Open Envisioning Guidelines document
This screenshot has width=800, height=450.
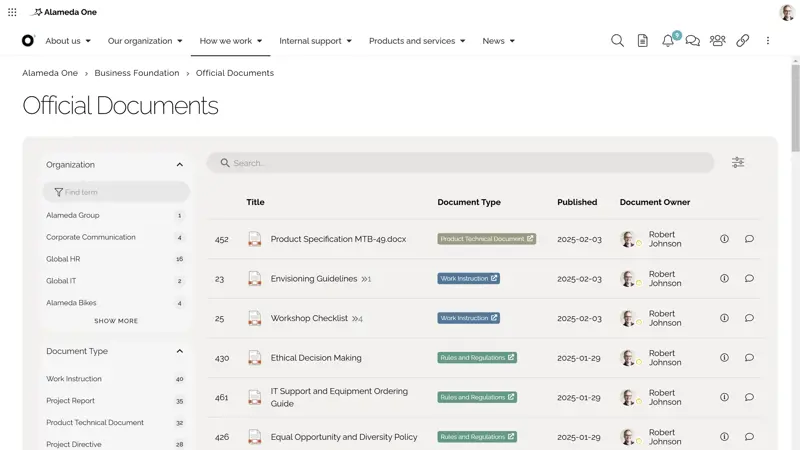[314, 279]
